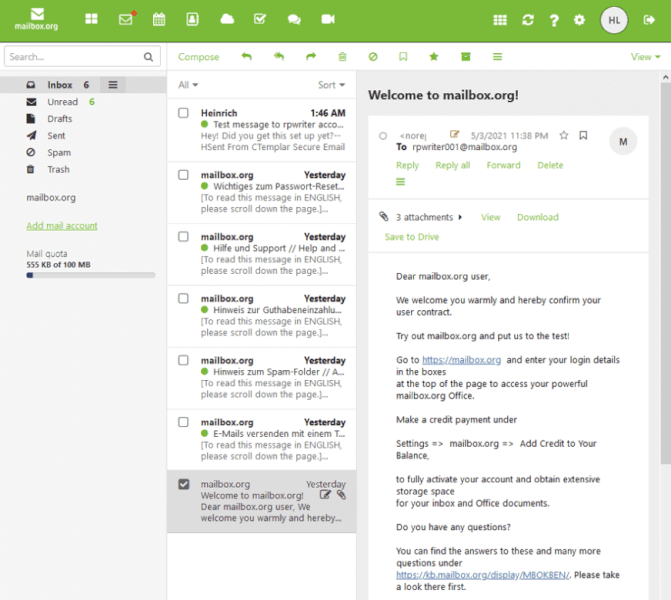Open Inbox folder actions menu
The height and width of the screenshot is (600, 671).
click(113, 85)
